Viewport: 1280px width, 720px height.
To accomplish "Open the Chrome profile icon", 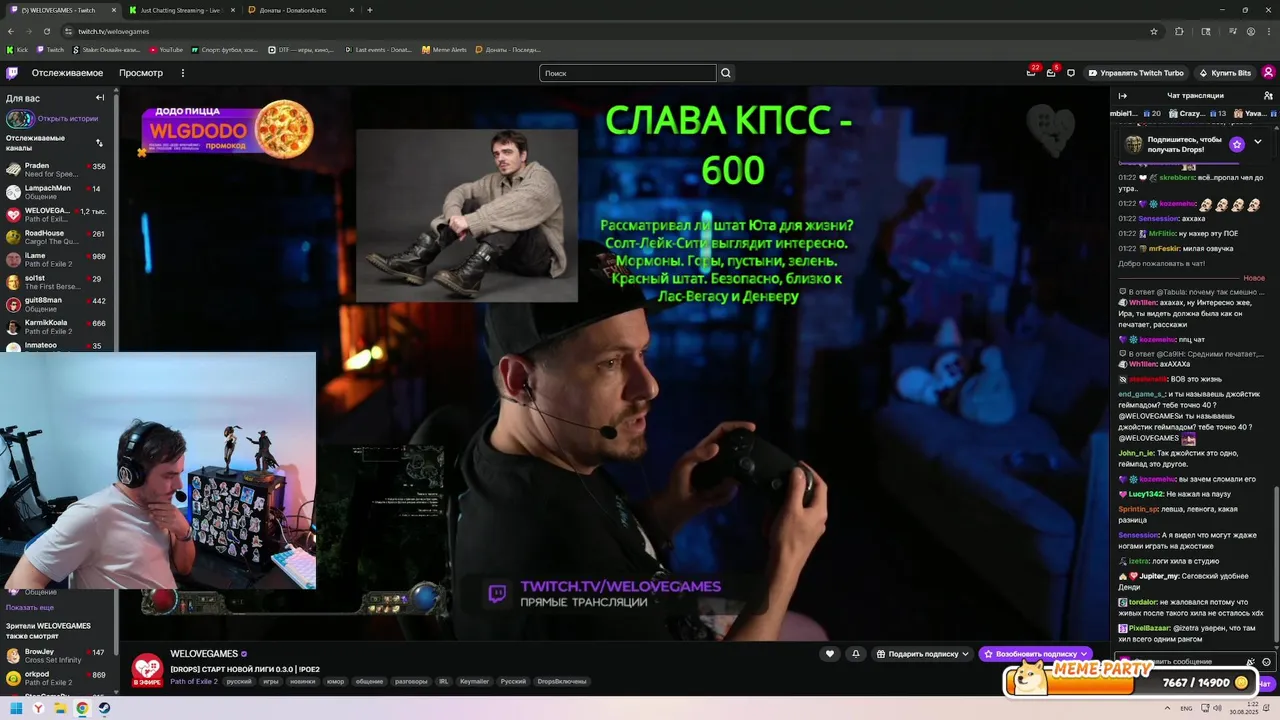I will (1251, 31).
